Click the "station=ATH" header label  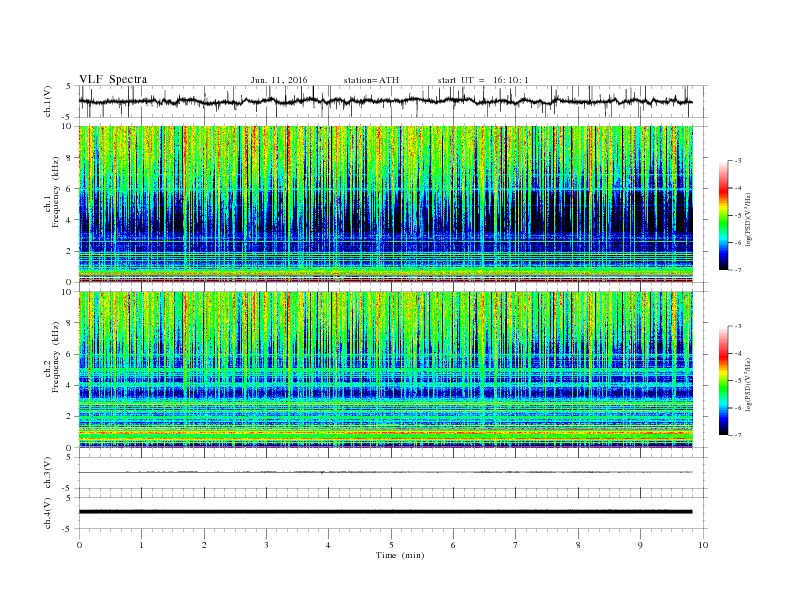371,80
